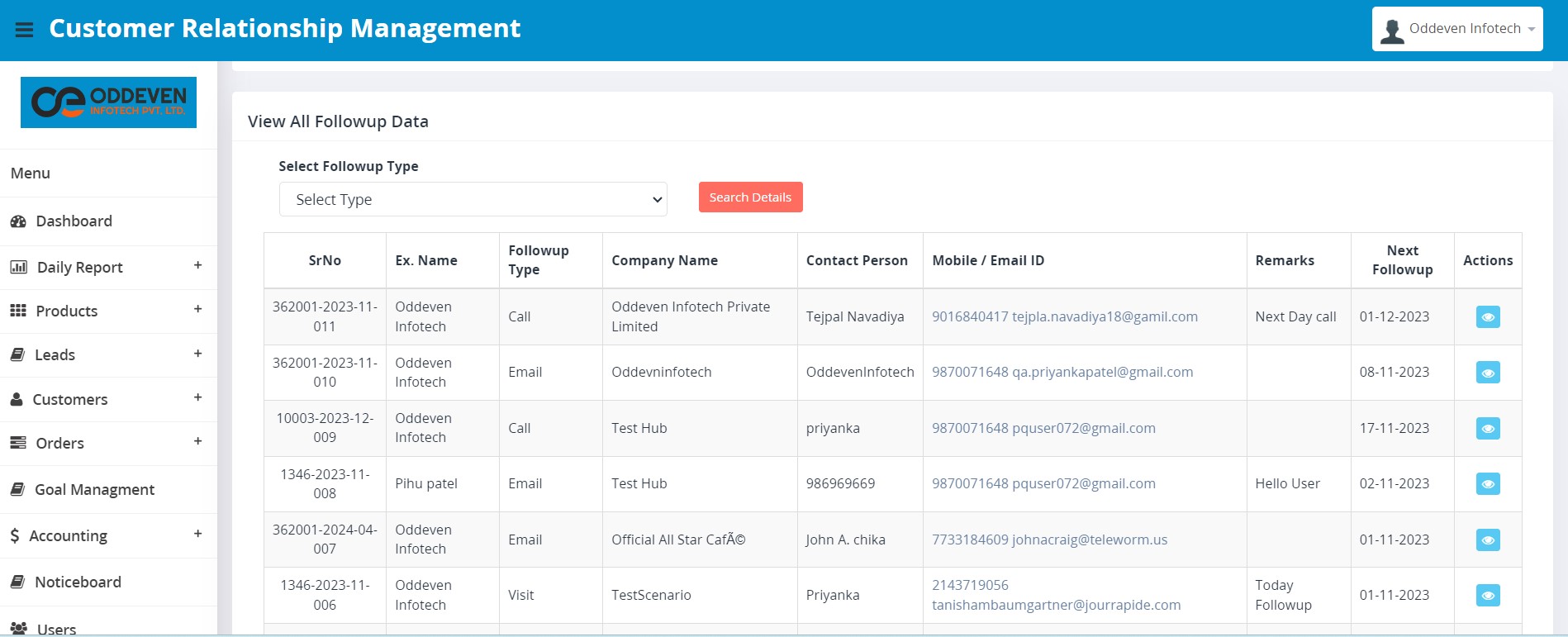
Task: Click the Customers person icon
Action: [x=17, y=399]
